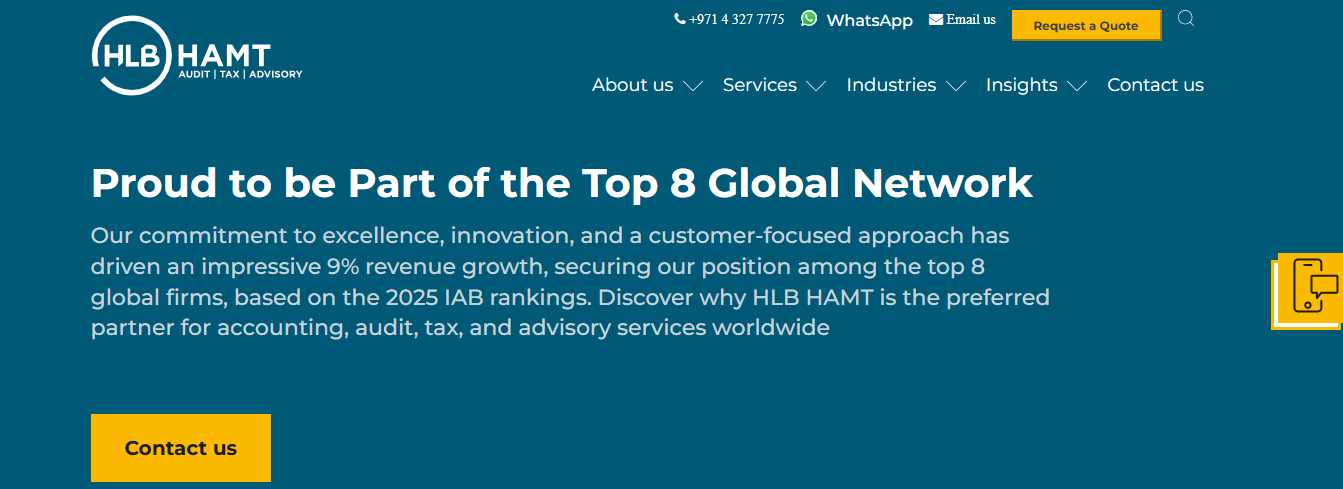Click the yellow Contact us hero button
This screenshot has height=489, width=1343.
[x=181, y=448]
